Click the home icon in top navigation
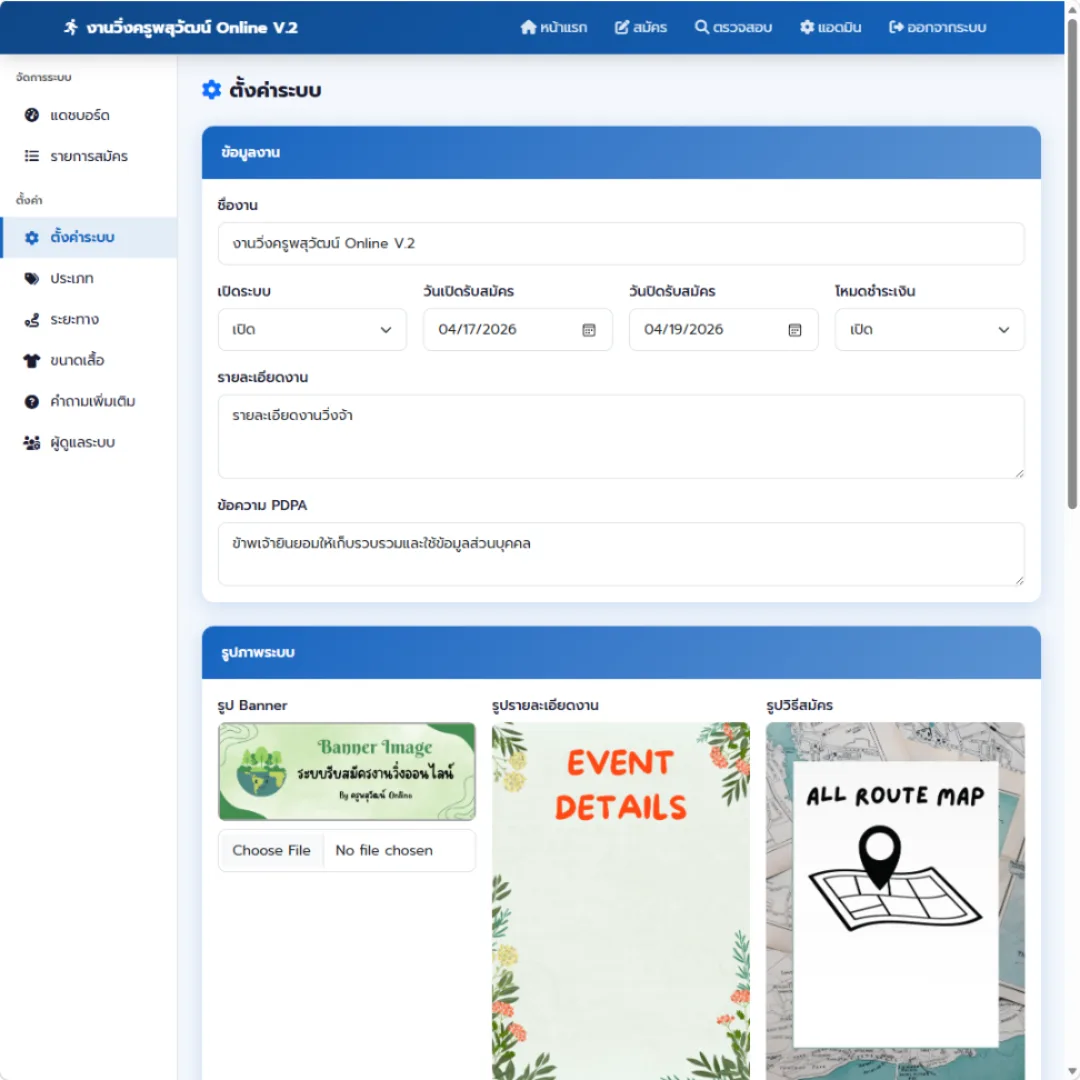Screen dimensions: 1080x1080 coord(528,27)
